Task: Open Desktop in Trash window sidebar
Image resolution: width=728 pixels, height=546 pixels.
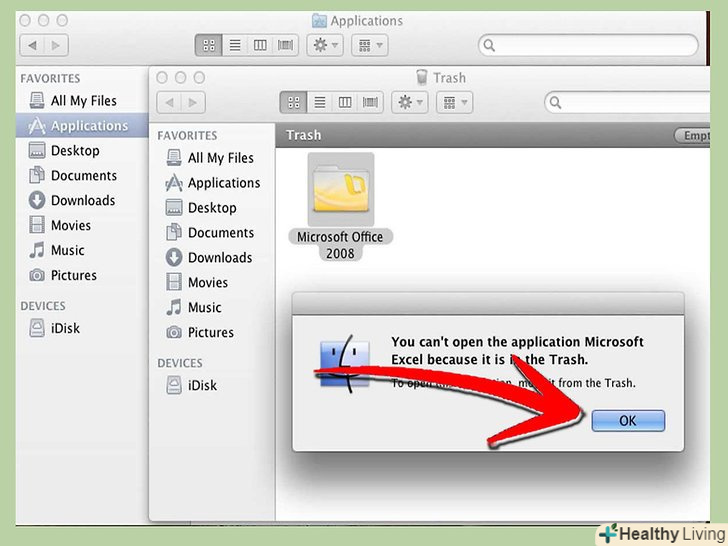Action: pos(202,208)
